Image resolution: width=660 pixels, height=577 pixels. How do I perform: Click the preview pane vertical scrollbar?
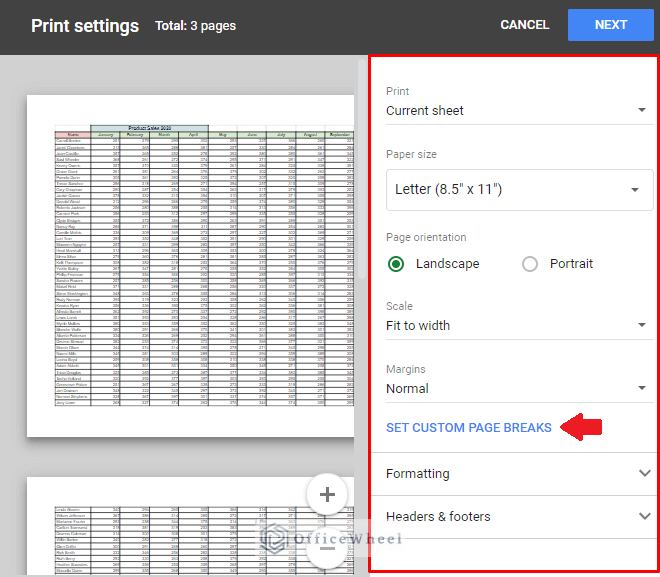[x=362, y=200]
